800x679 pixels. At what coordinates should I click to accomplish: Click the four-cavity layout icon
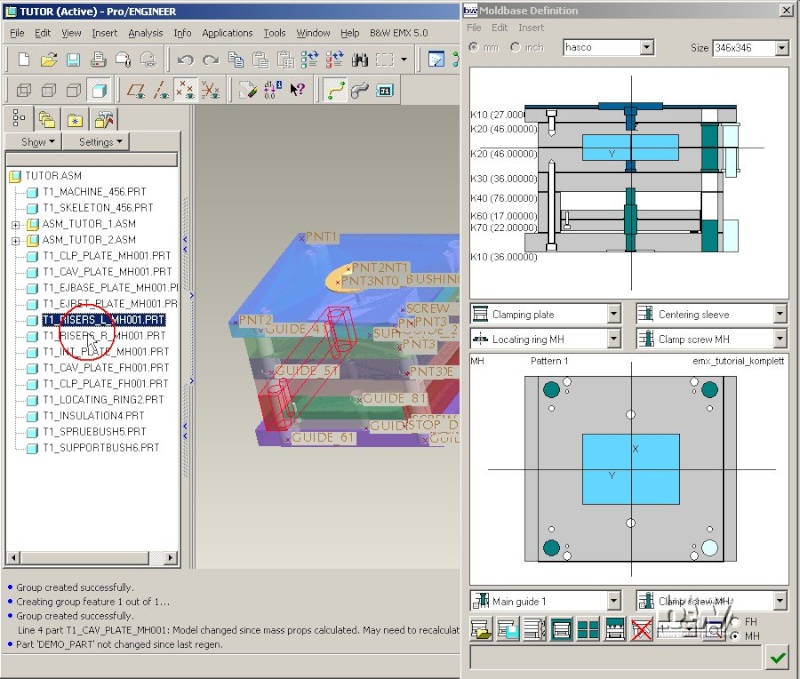point(588,629)
